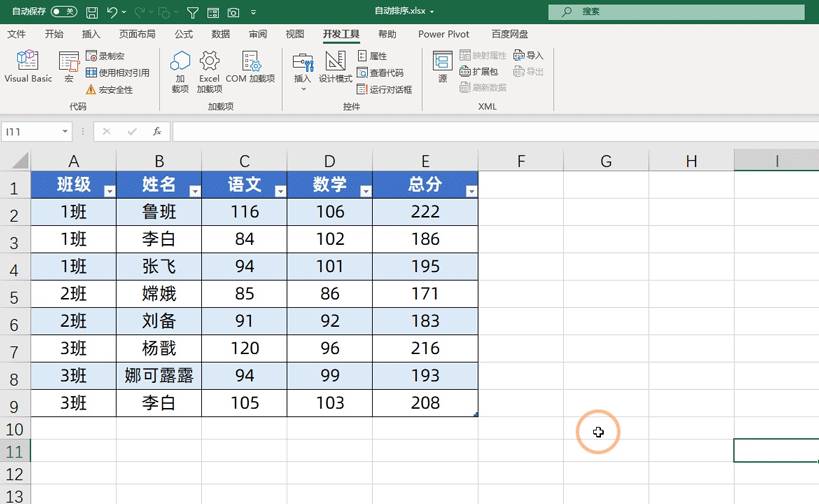Click the form icon in quick access toolbar

(213, 12)
